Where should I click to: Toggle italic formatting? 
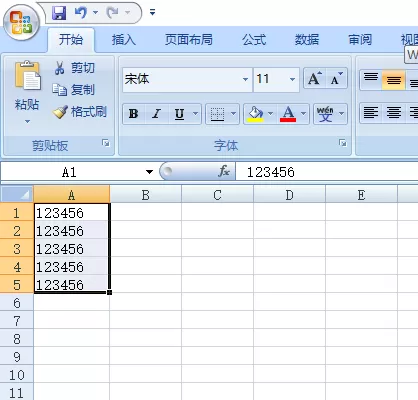pyautogui.click(x=156, y=114)
